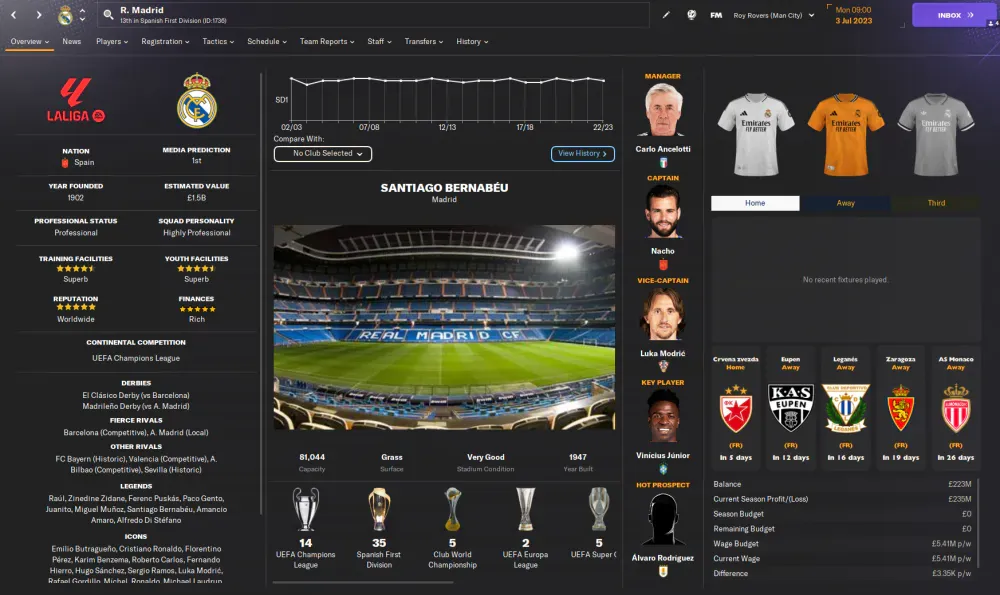
Task: Click the Santiago Bernabéu stadium photo
Action: [x=445, y=327]
